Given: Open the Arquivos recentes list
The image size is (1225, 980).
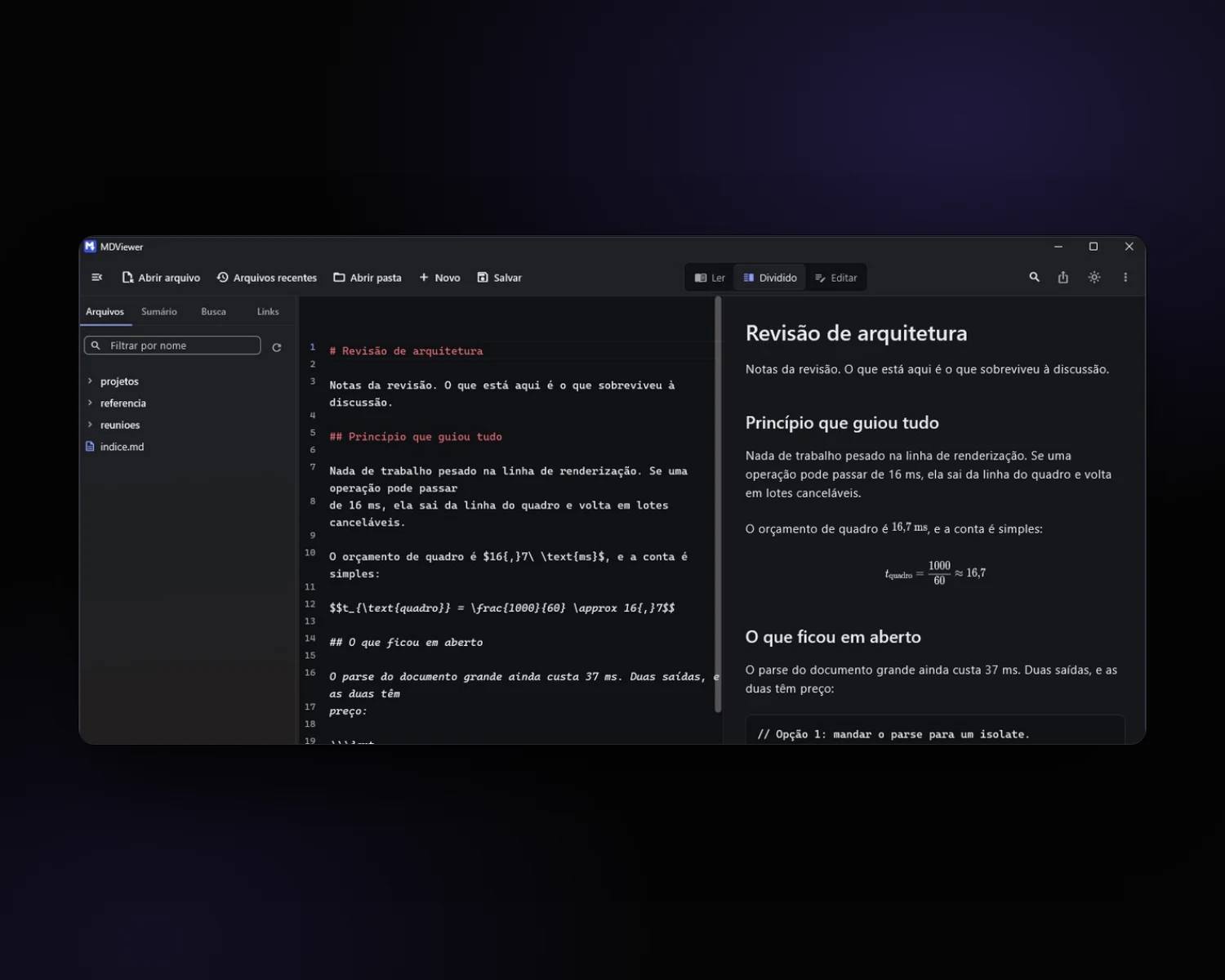Looking at the screenshot, I should (267, 278).
